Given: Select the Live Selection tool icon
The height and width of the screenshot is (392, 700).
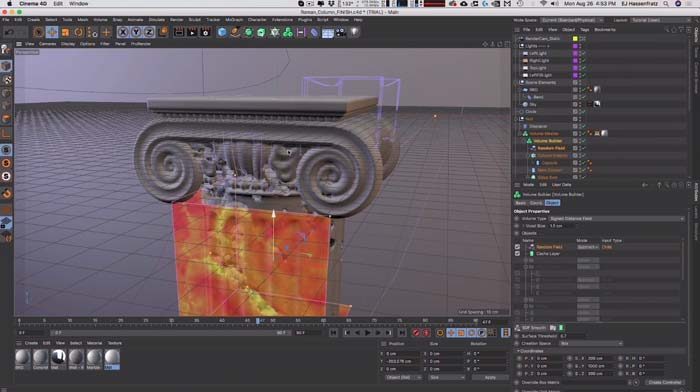Looking at the screenshot, I should click(x=38, y=32).
